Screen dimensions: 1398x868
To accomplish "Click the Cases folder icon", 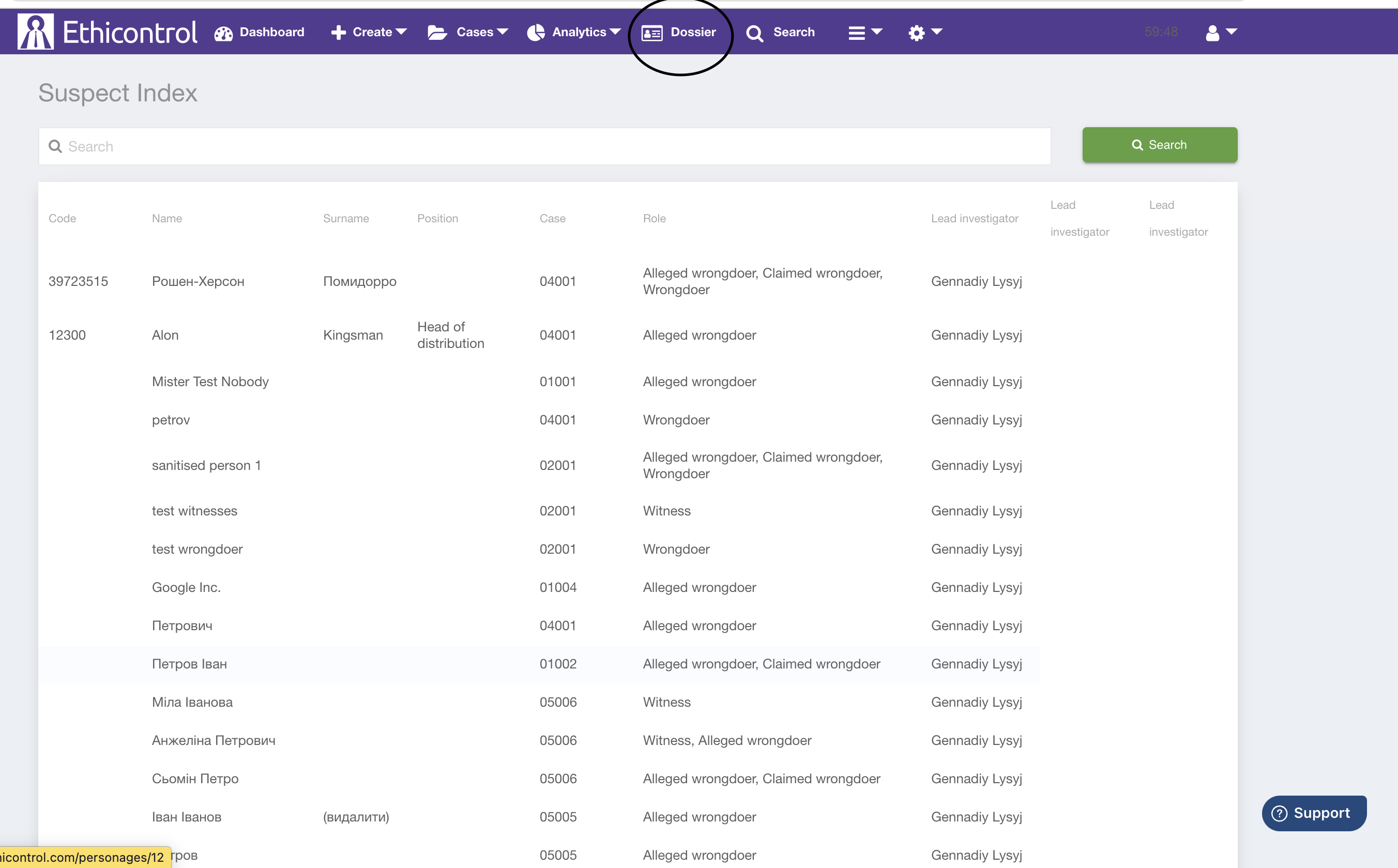I will (x=437, y=33).
